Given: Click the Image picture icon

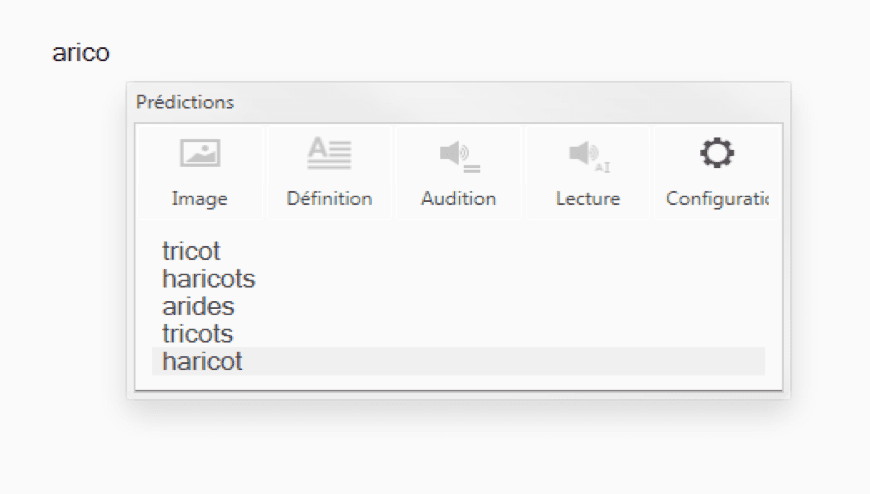Looking at the screenshot, I should [200, 153].
